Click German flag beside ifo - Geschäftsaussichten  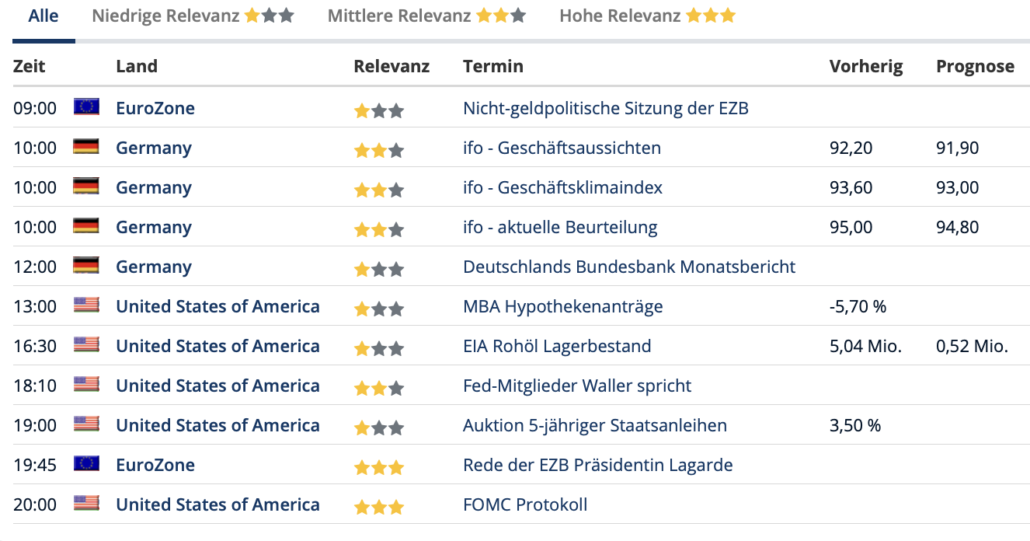pyautogui.click(x=86, y=146)
